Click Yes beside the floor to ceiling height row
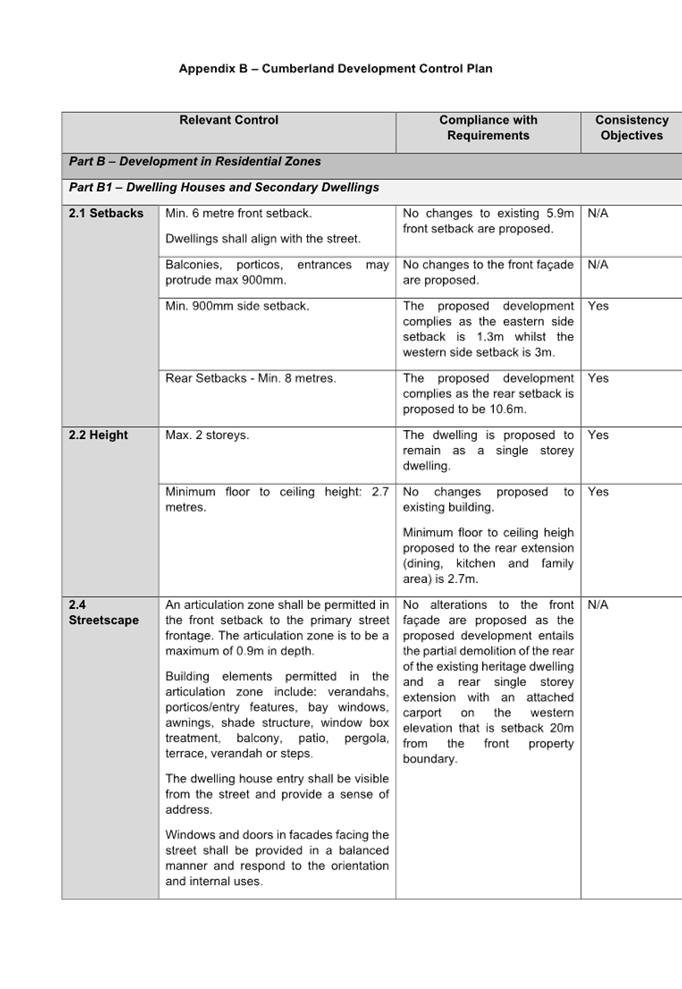This screenshot has width=682, height=989. (598, 492)
